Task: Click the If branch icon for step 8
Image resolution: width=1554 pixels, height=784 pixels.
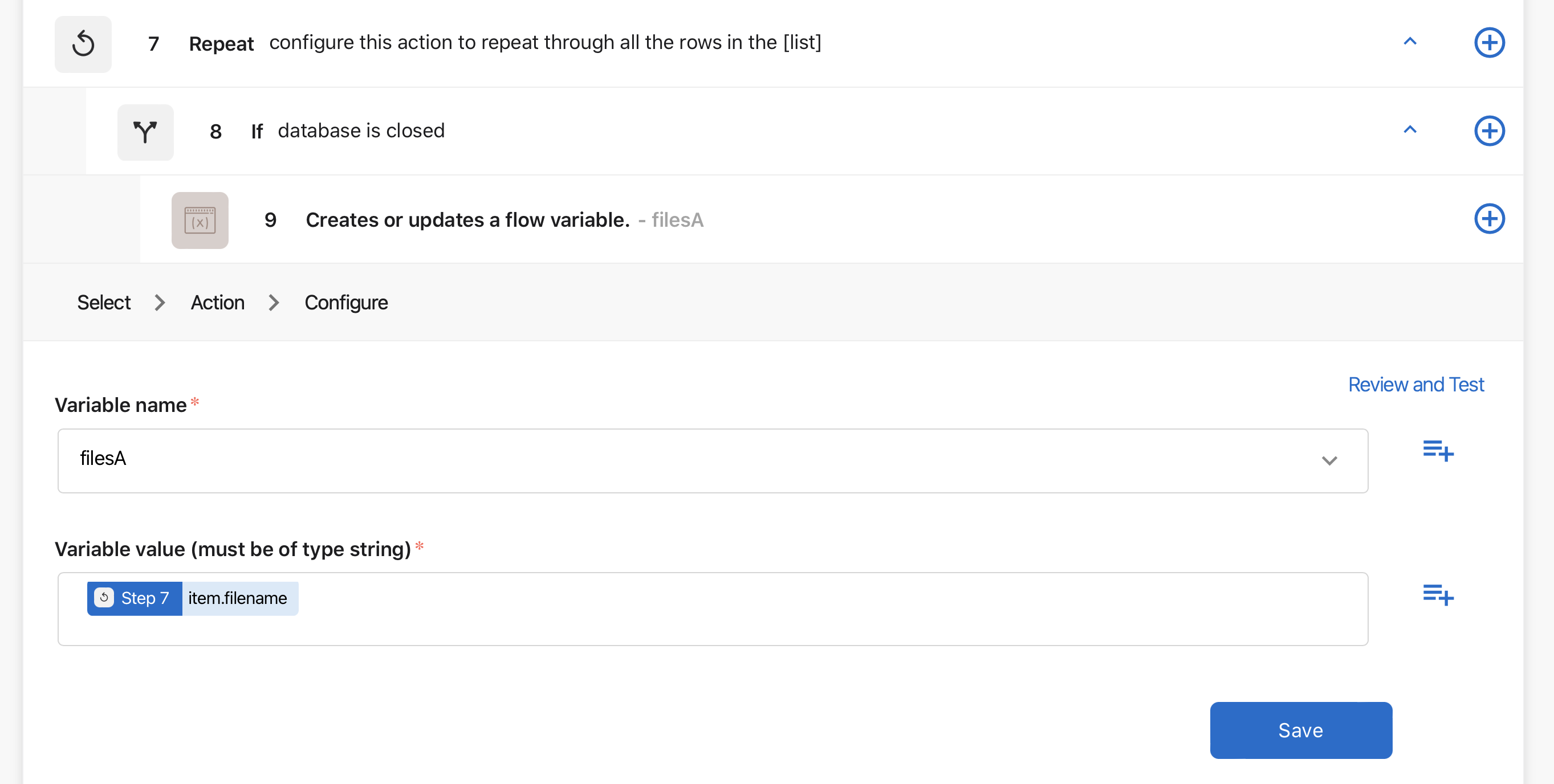Action: [145, 132]
